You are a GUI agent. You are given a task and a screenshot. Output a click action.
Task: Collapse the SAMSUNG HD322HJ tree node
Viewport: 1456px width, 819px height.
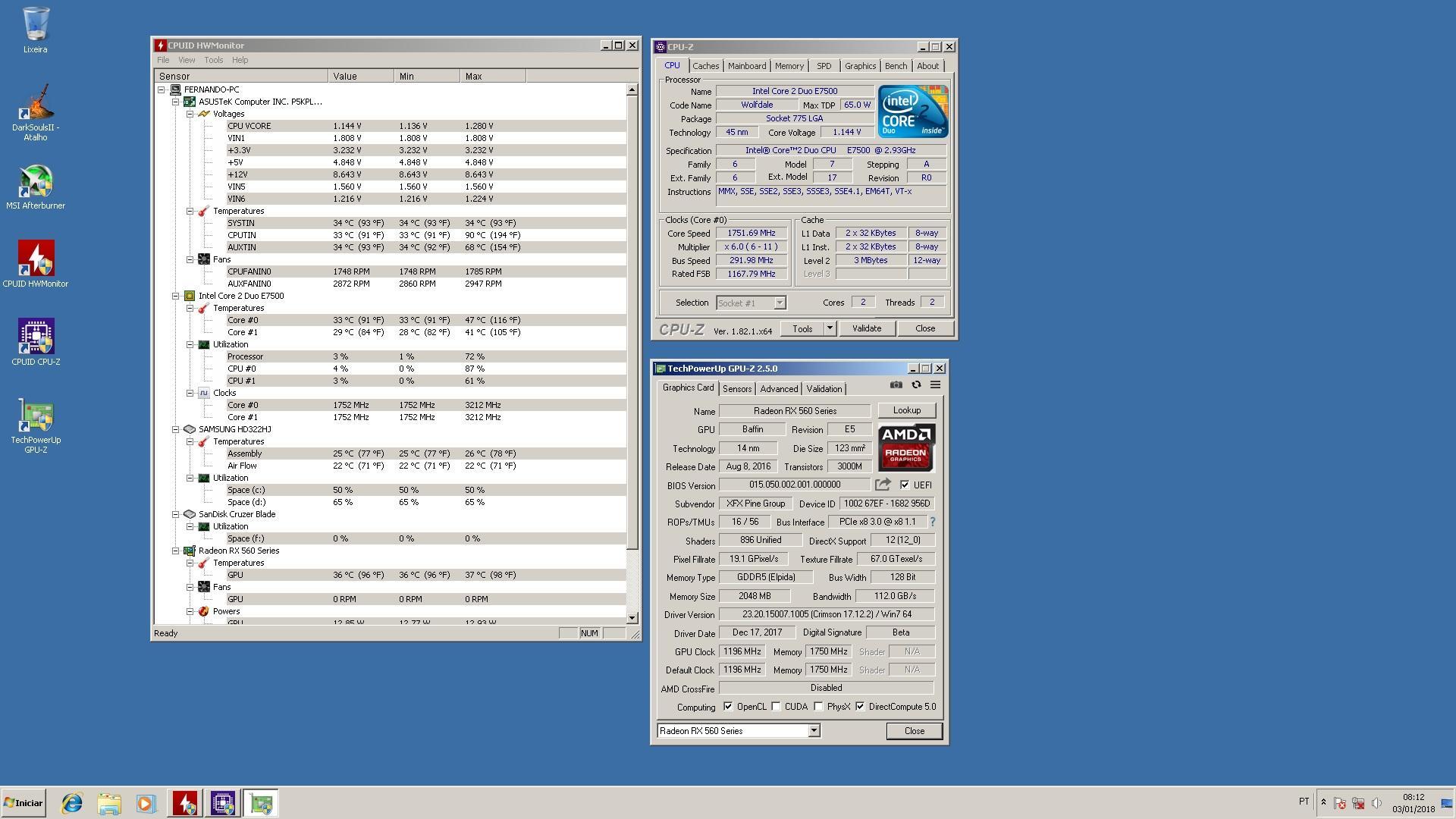(175, 429)
